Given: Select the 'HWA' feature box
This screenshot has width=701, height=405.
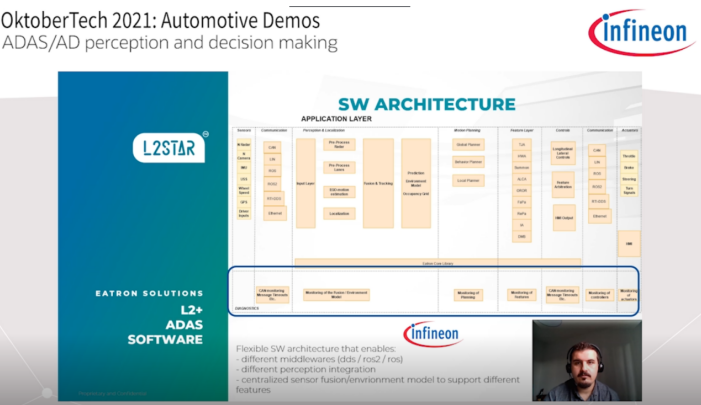Looking at the screenshot, I should 522,156.
